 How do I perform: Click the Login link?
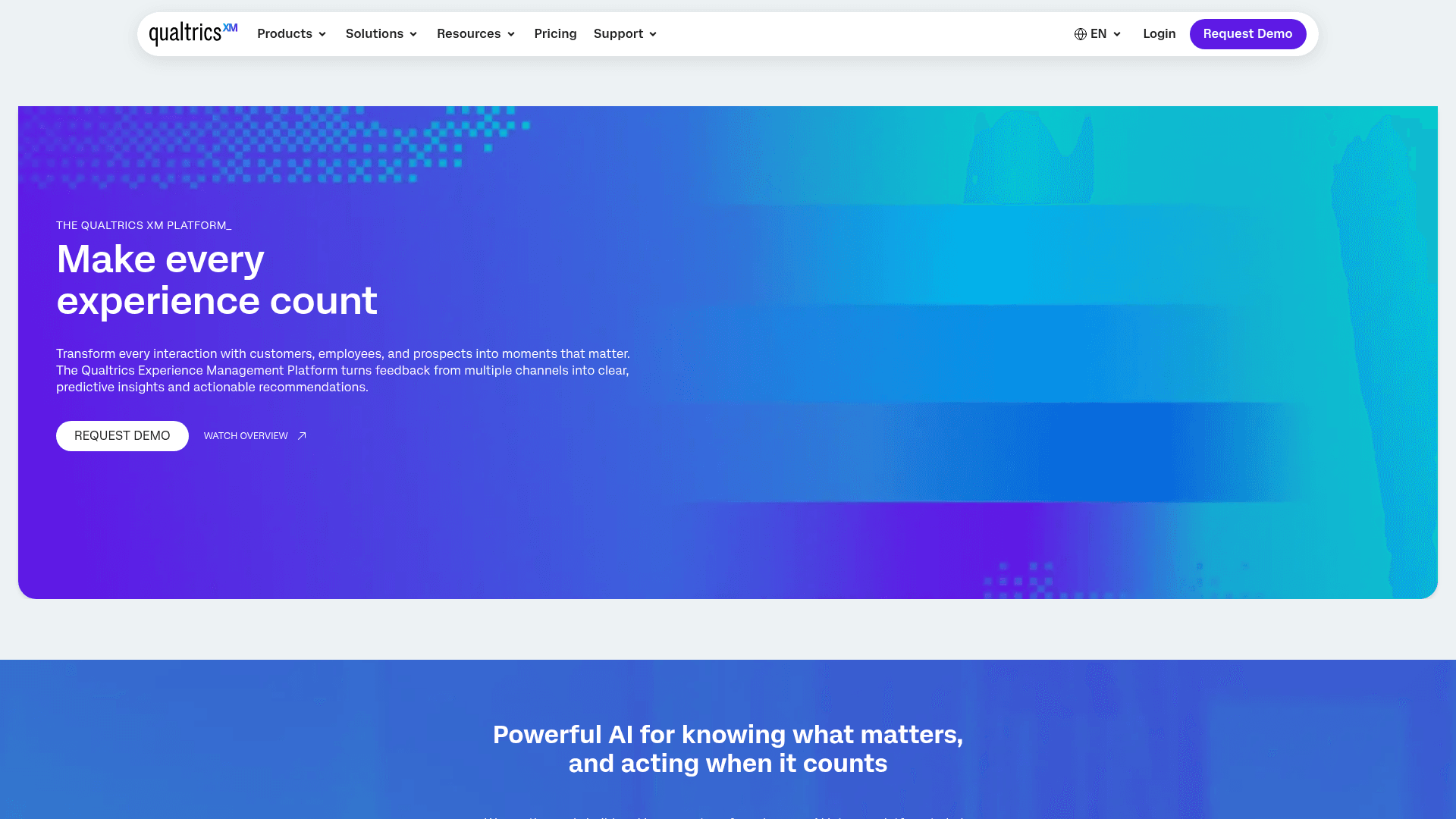point(1159,34)
